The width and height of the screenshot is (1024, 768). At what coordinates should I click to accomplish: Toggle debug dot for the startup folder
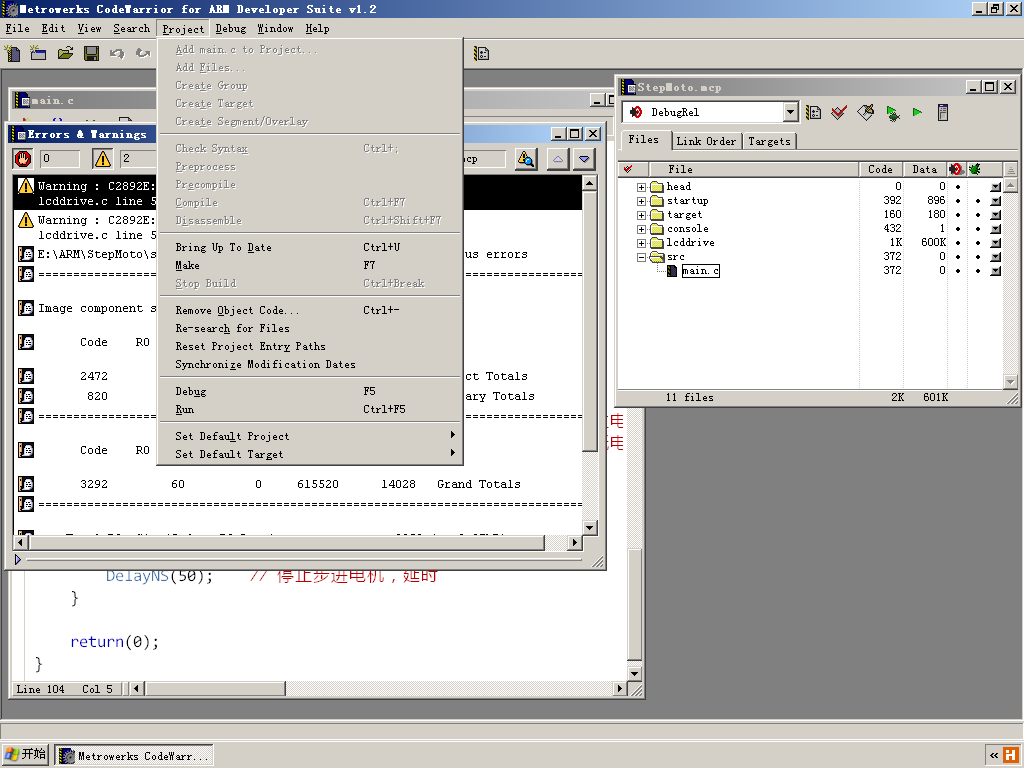point(978,201)
